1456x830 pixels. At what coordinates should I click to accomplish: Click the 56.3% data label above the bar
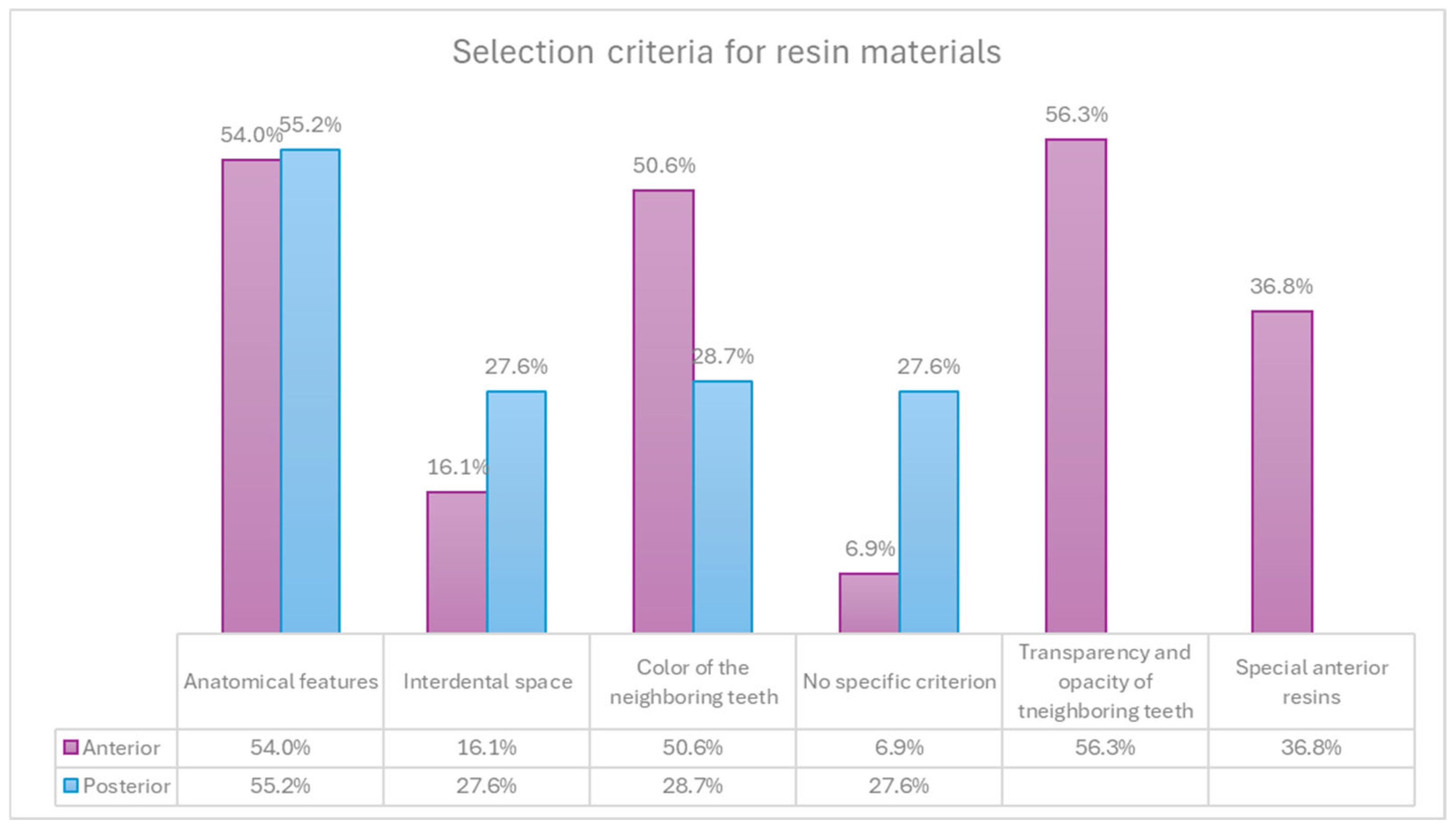point(1076,115)
